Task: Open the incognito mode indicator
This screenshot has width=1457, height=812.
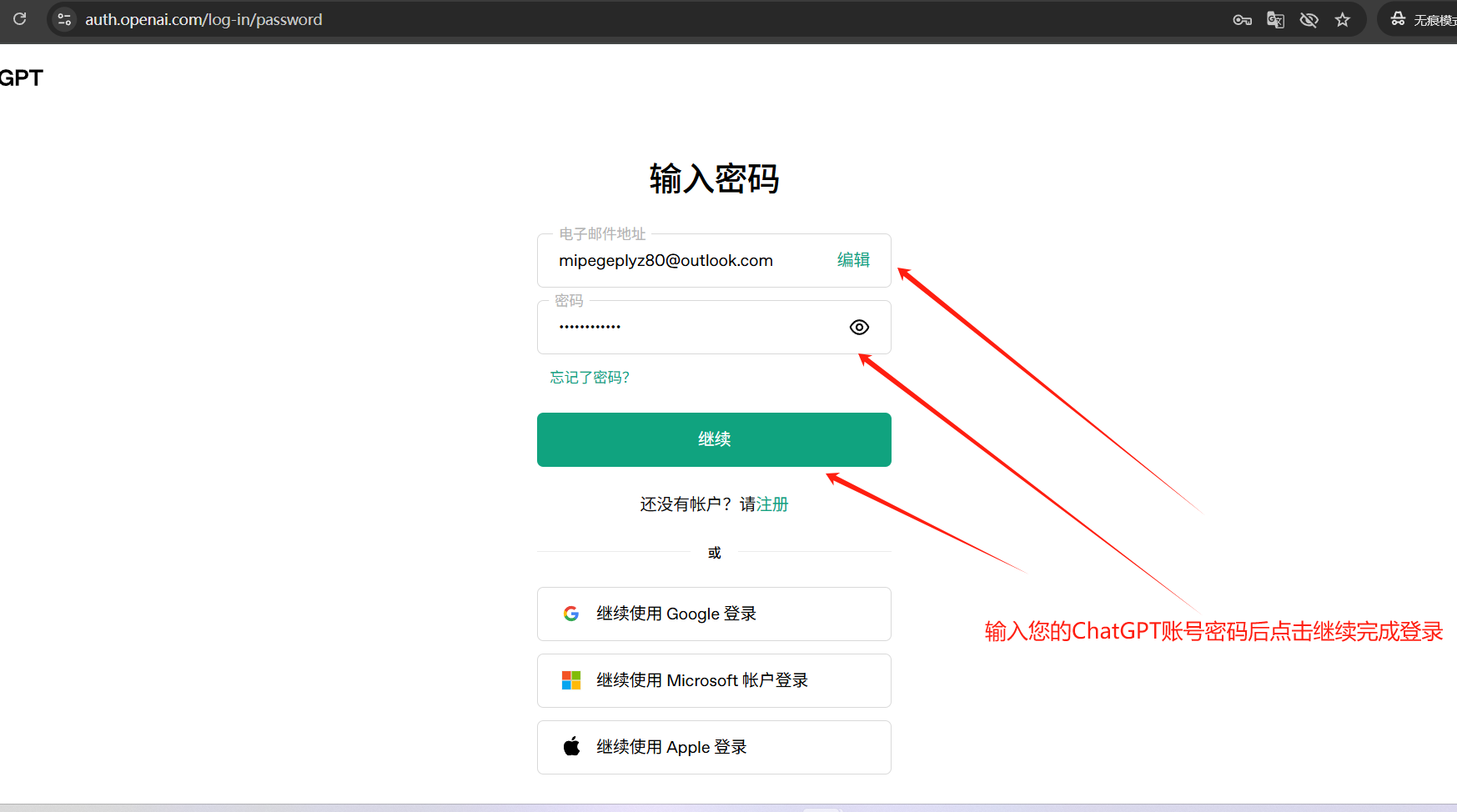Action: point(1423,19)
